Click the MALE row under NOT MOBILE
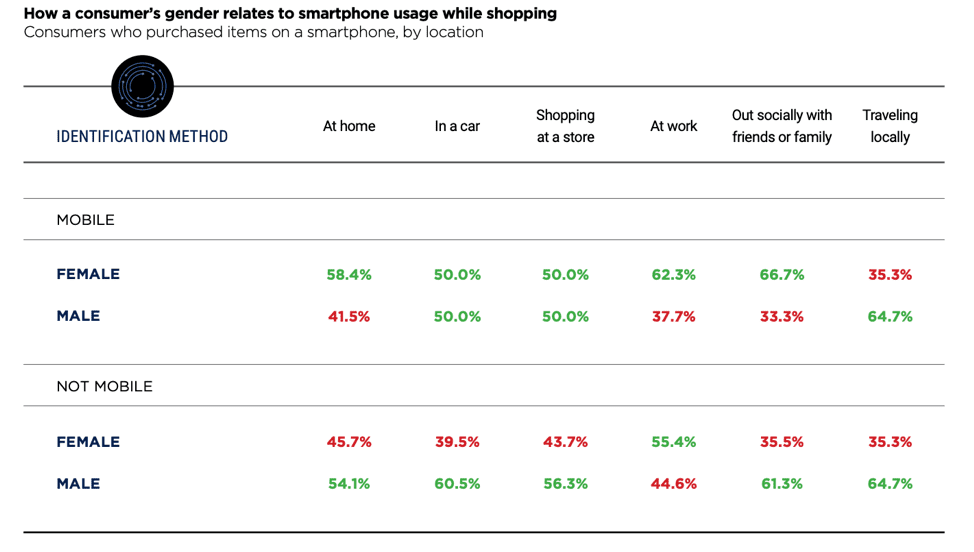Screen dimensions: 974x552 click(x=78, y=484)
